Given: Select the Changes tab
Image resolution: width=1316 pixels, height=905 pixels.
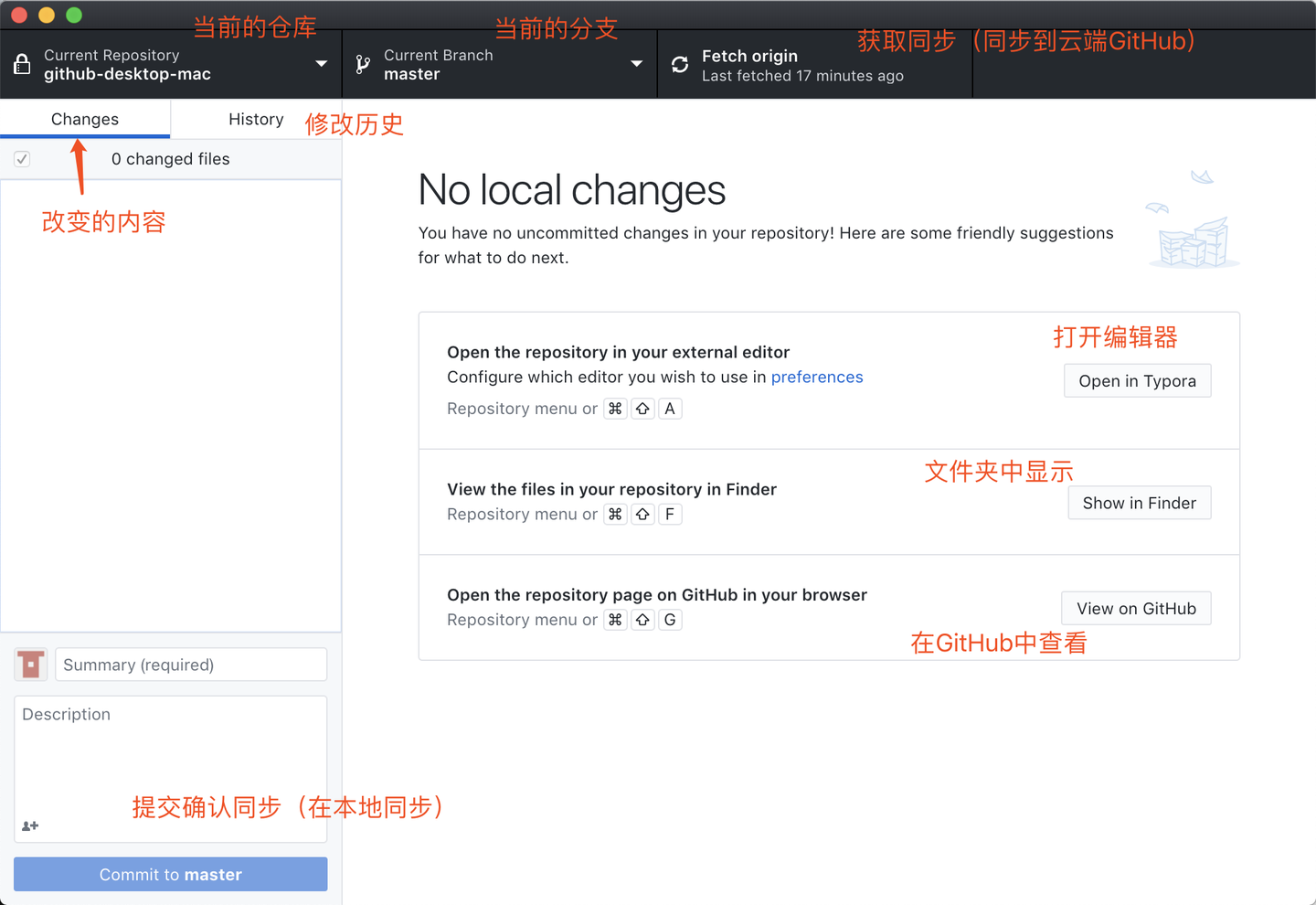Looking at the screenshot, I should coord(84,119).
